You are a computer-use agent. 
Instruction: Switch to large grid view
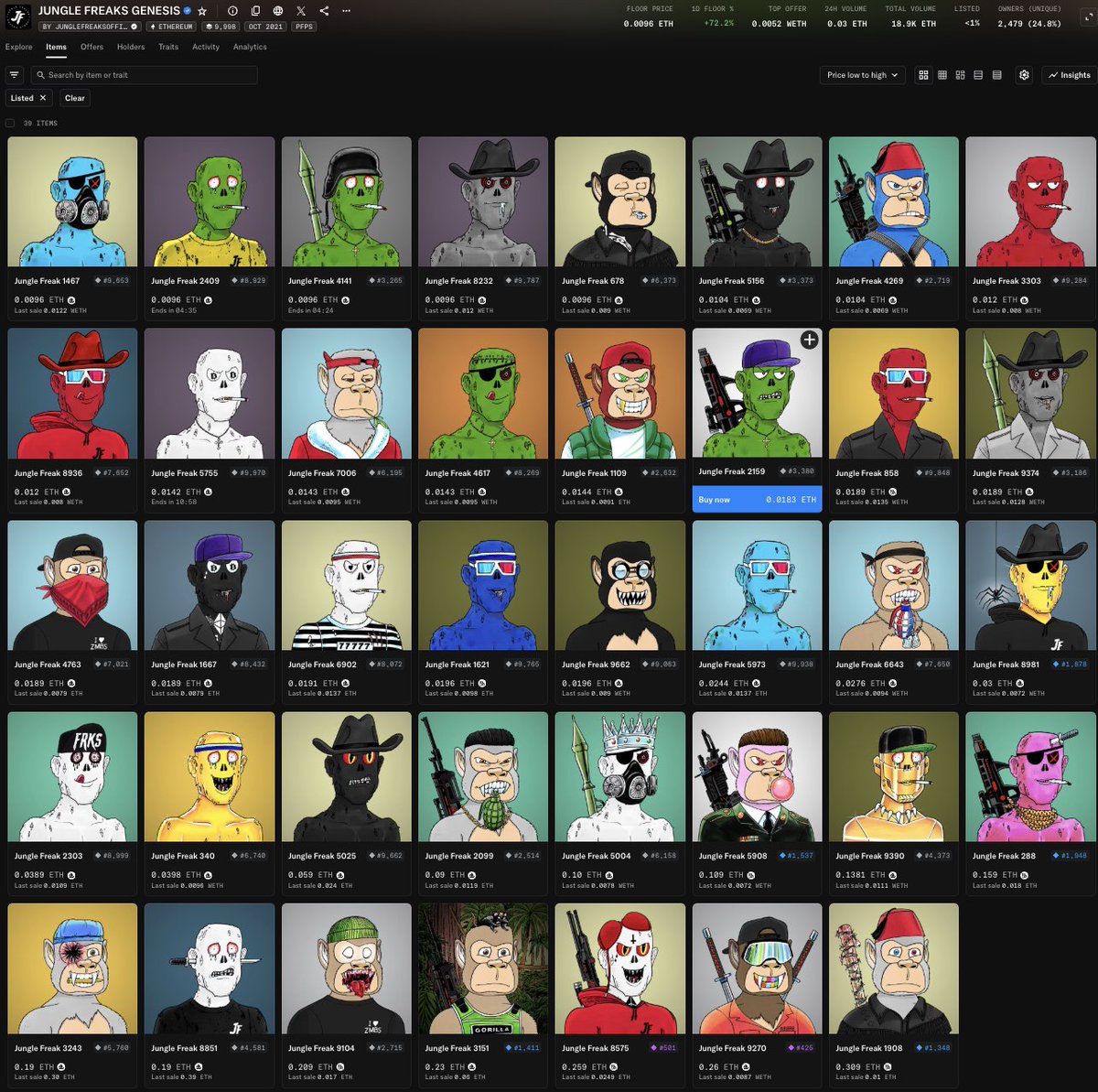[x=923, y=75]
